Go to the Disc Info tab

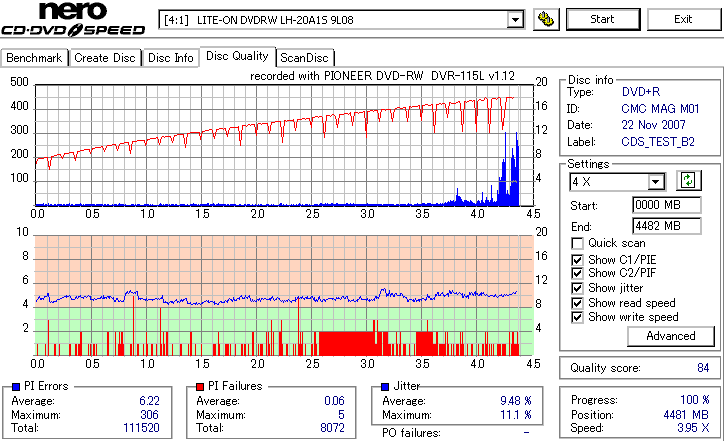[170, 58]
